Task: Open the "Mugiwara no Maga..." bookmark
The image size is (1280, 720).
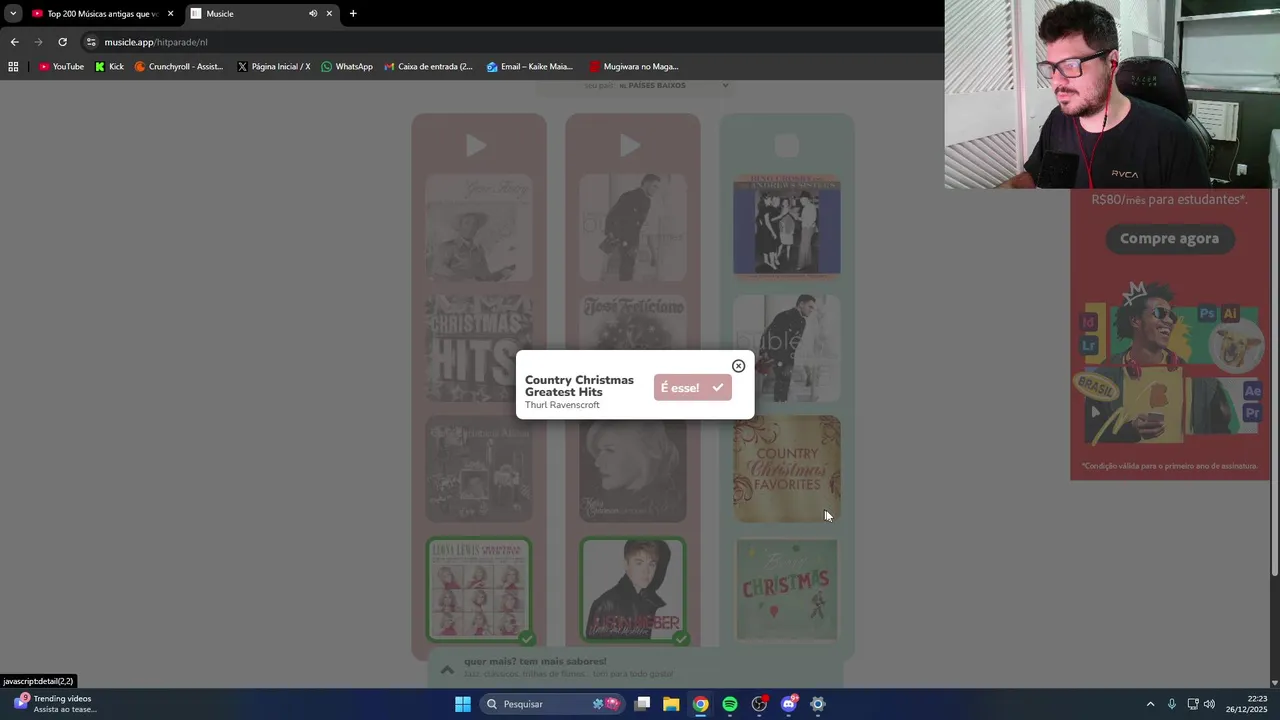Action: pyautogui.click(x=634, y=67)
